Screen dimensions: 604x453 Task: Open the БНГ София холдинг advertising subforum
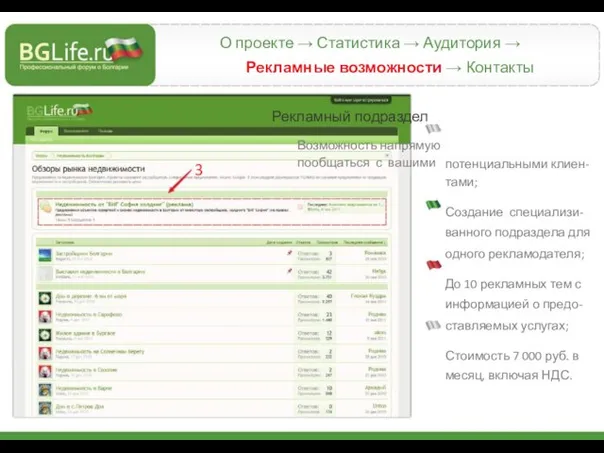(x=124, y=204)
